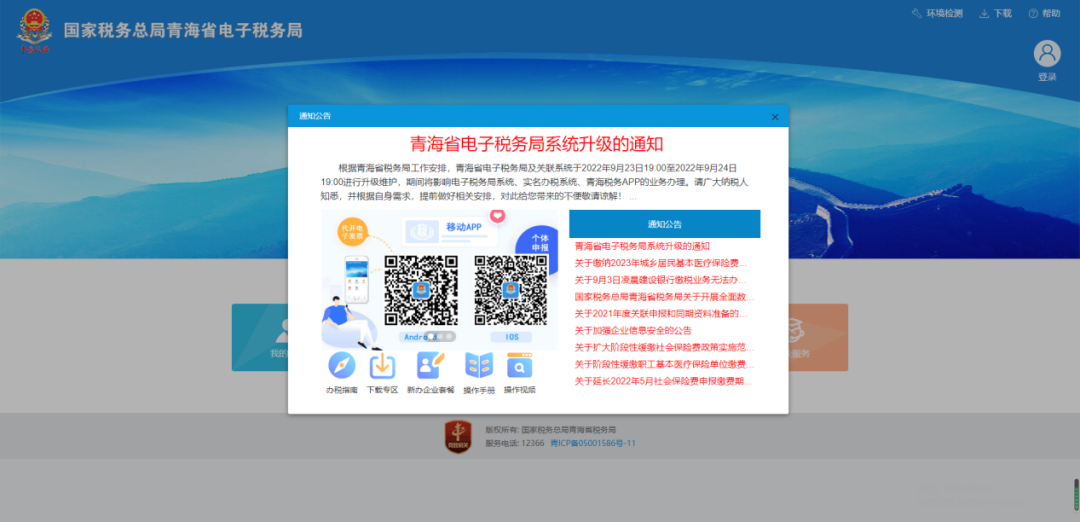The image size is (1080, 522).
Task: Open notice 关于阶段性缓缴职工基本医疗保险
Action: 665,364
